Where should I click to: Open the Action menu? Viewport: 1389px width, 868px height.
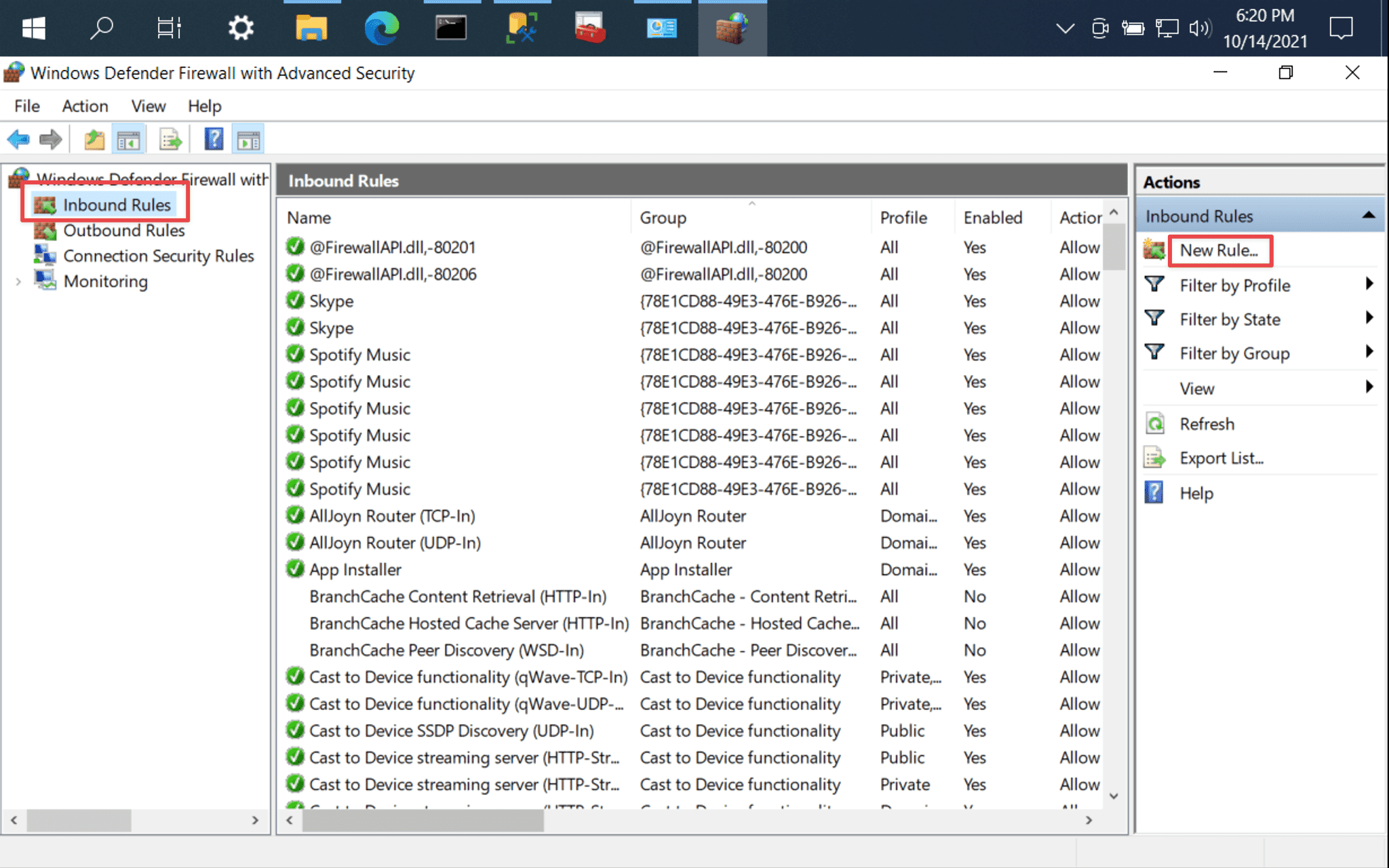[x=85, y=106]
